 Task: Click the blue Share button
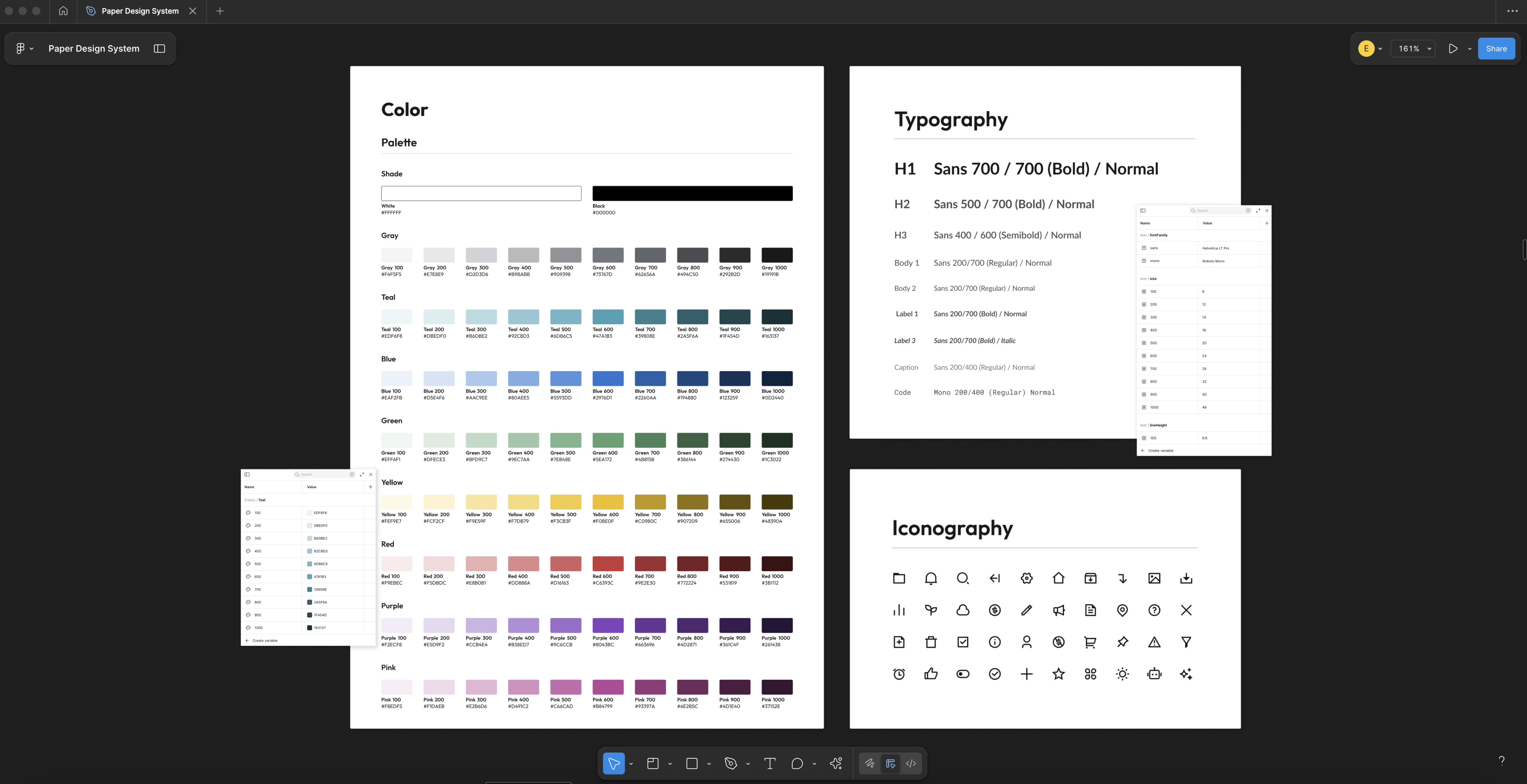pos(1496,48)
